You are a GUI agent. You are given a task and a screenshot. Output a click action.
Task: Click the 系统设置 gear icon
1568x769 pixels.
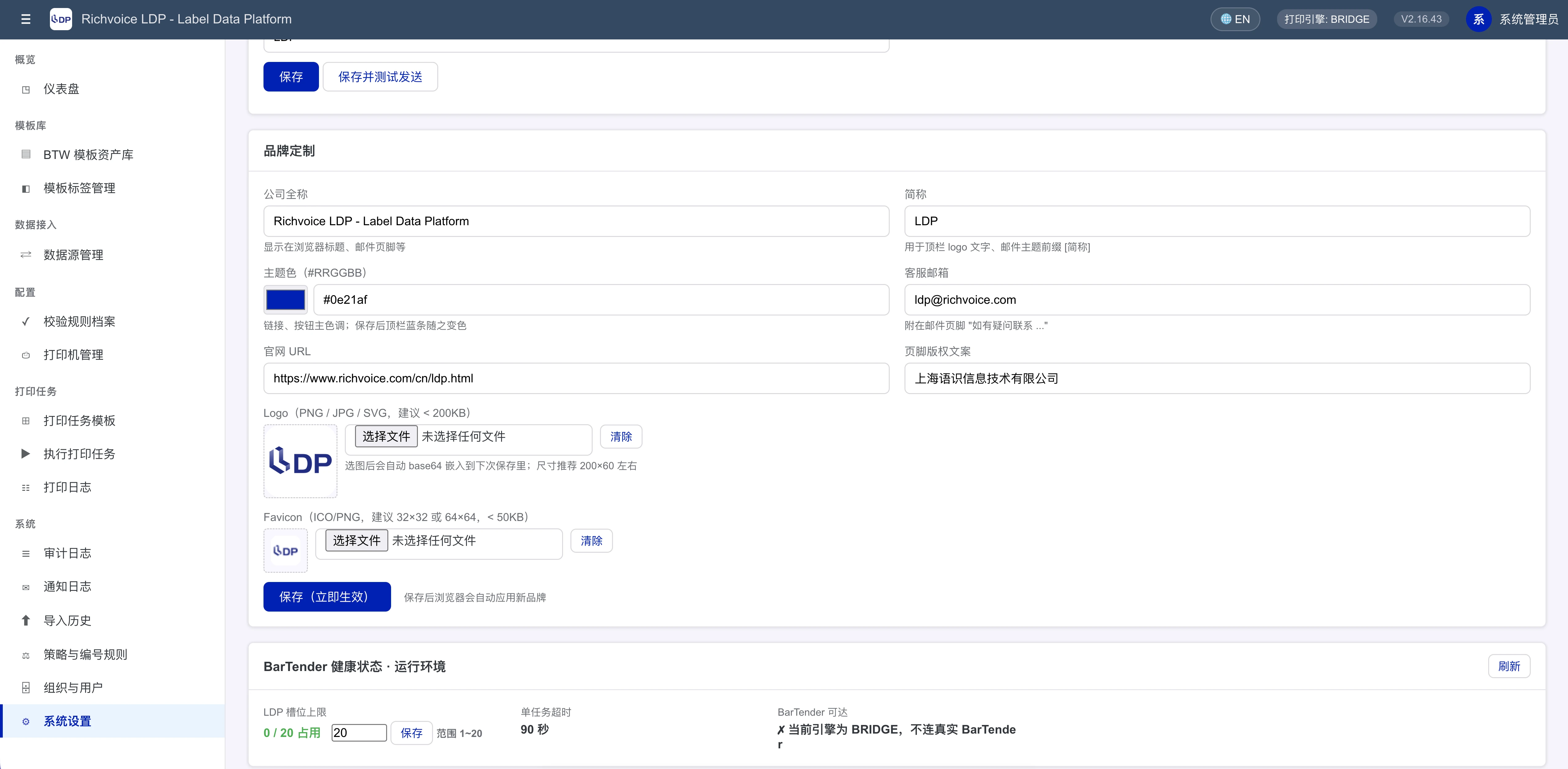pyautogui.click(x=26, y=722)
